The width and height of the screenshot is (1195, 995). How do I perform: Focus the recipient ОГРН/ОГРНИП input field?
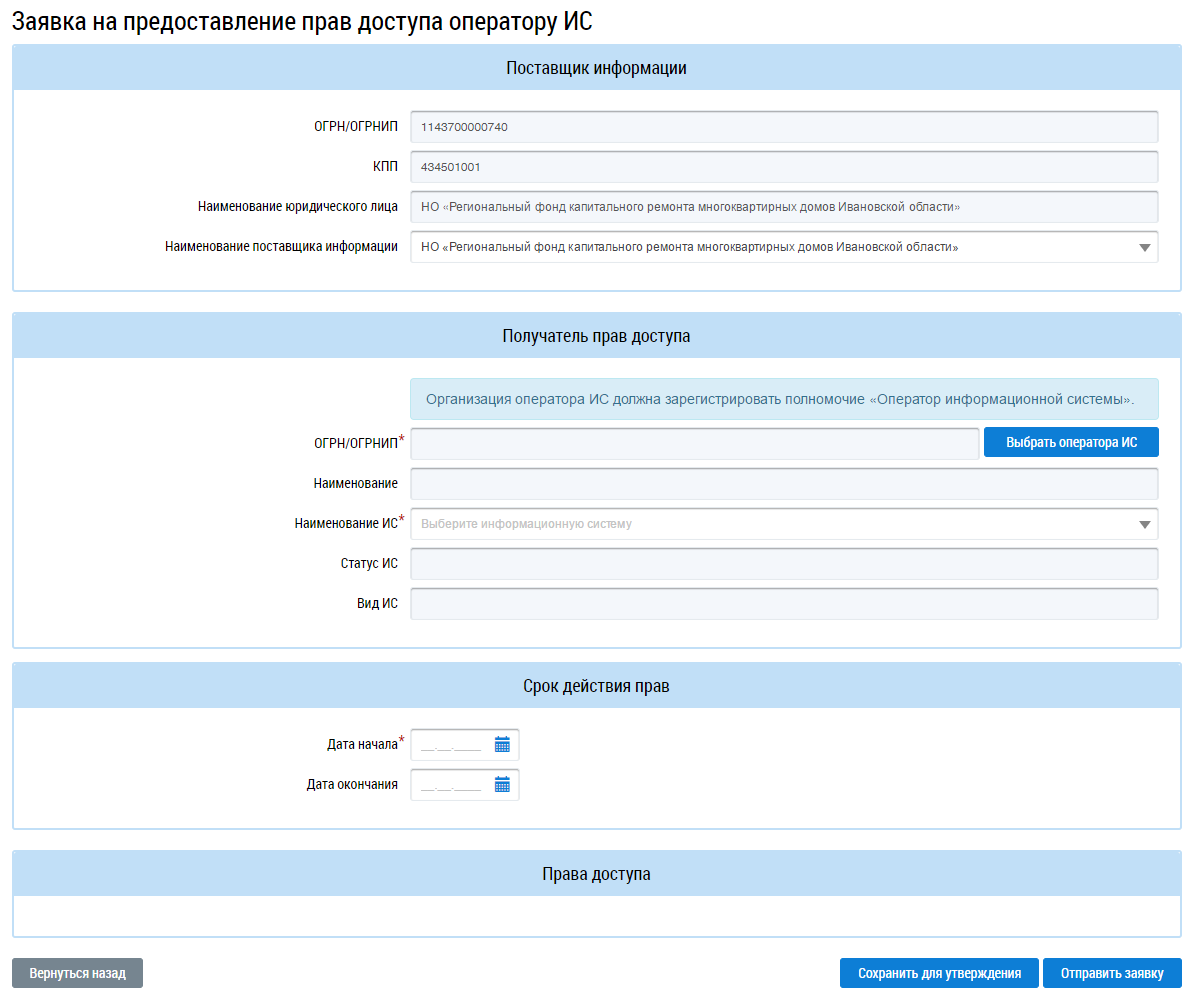click(694, 443)
